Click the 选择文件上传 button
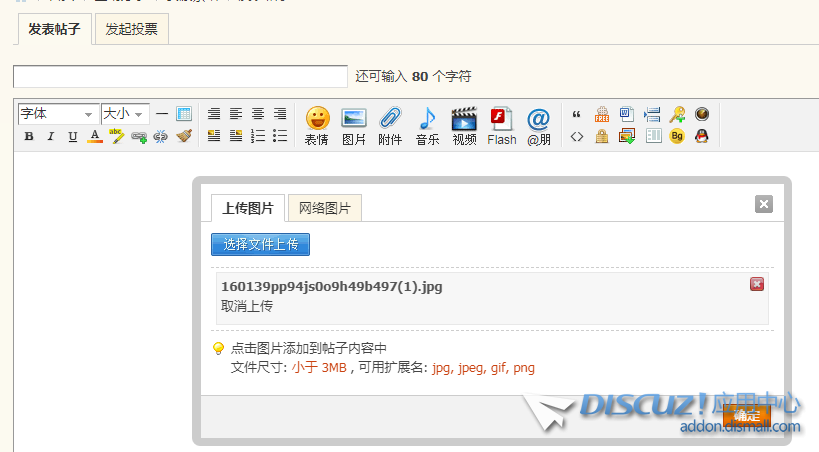This screenshot has width=819, height=452. coord(260,244)
